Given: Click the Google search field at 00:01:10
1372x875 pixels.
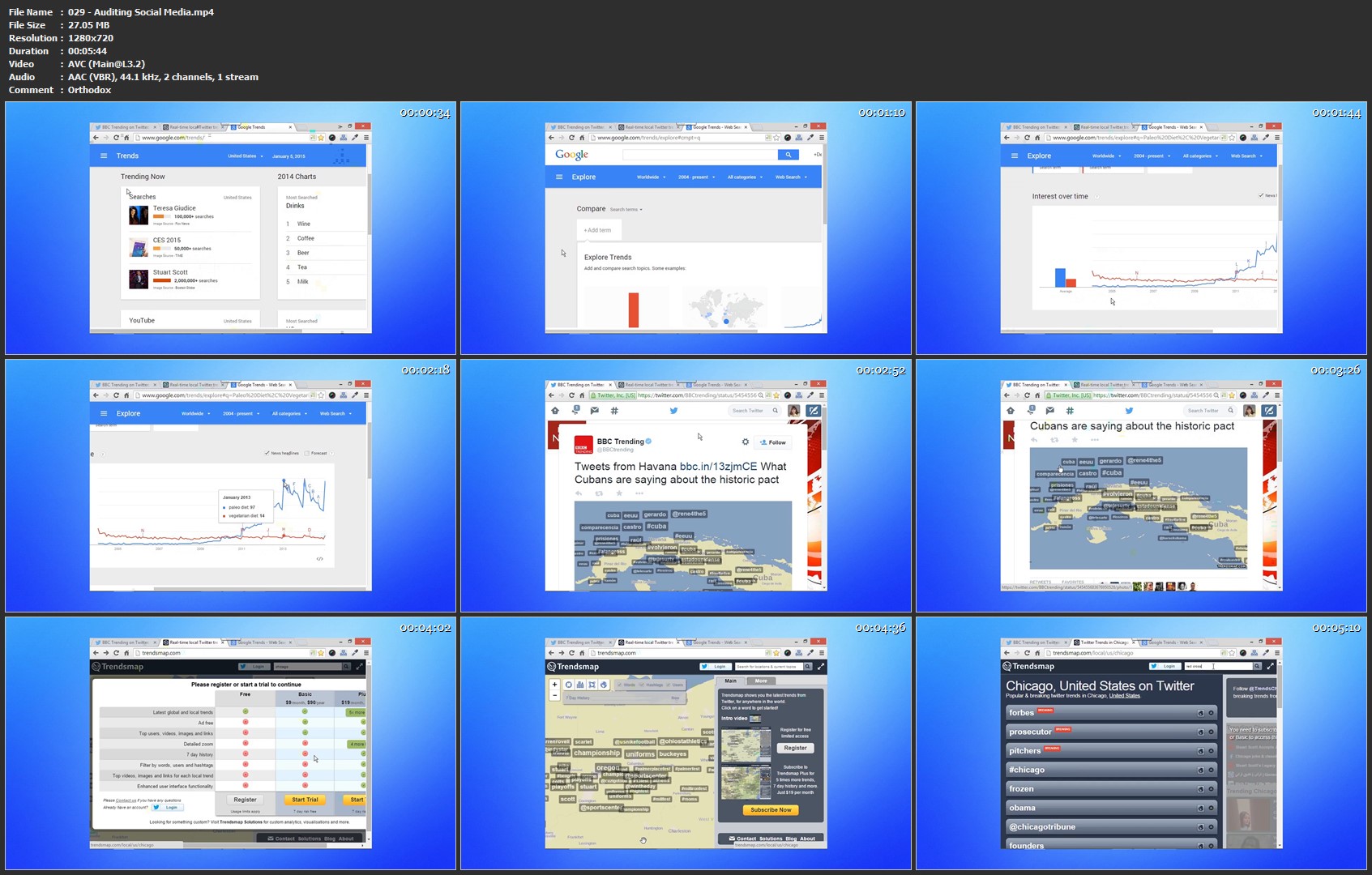Looking at the screenshot, I should coord(699,155).
